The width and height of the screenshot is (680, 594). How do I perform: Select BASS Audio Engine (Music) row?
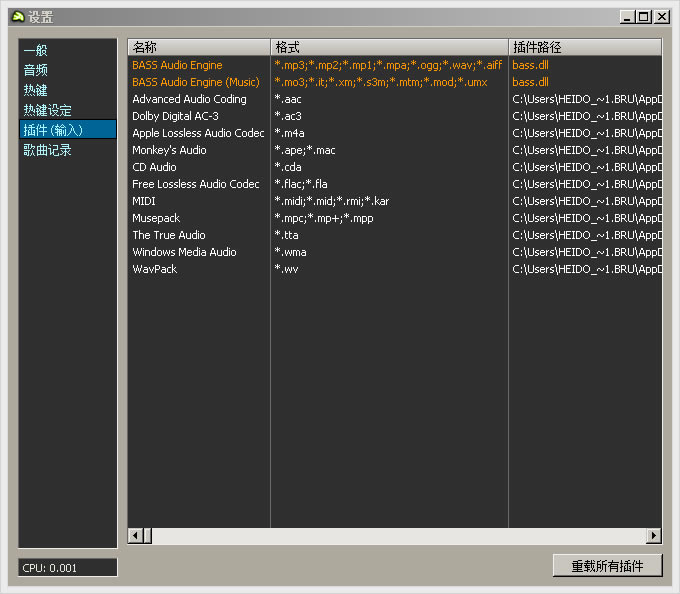pos(196,82)
